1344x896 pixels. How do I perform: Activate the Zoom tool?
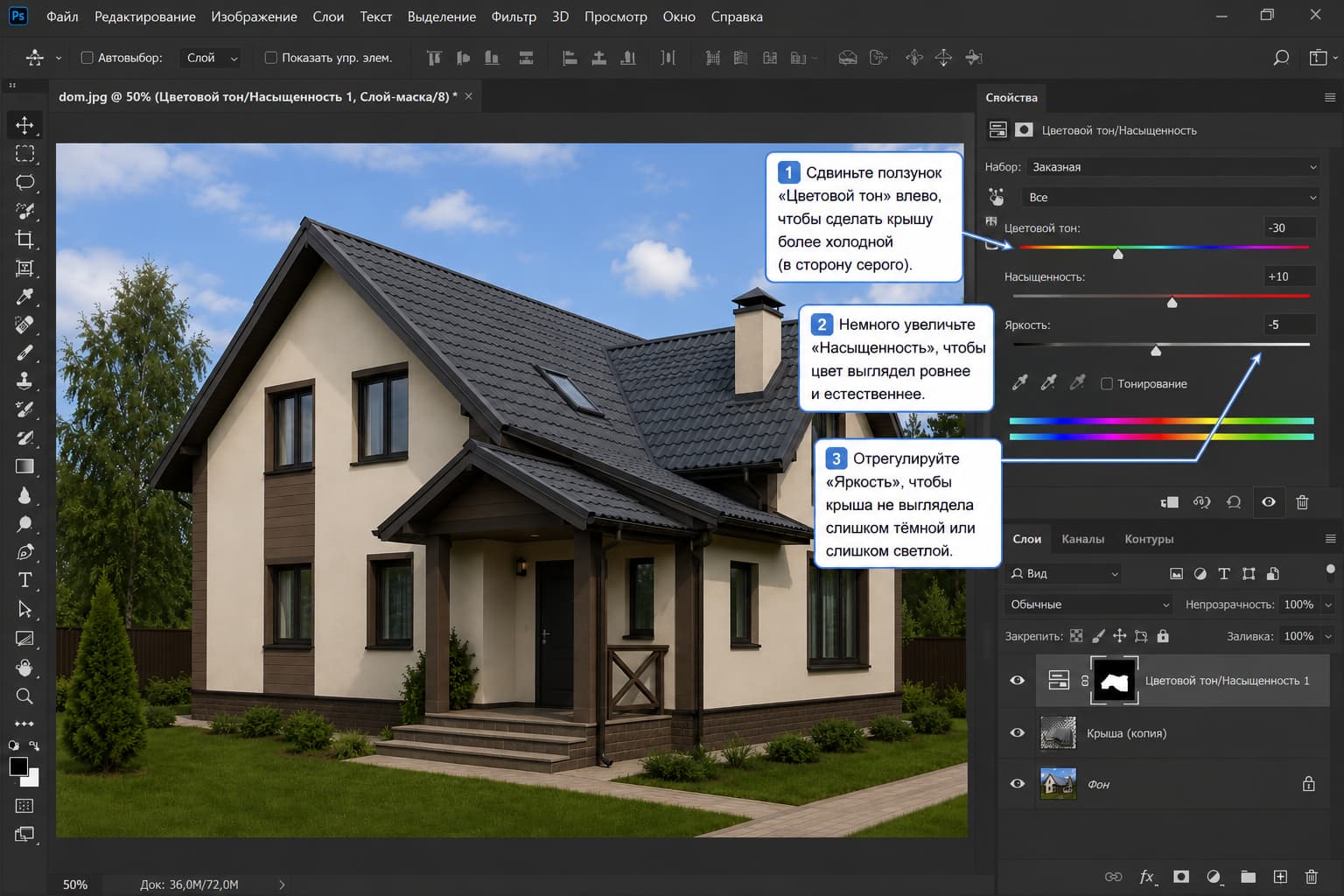coord(24,696)
